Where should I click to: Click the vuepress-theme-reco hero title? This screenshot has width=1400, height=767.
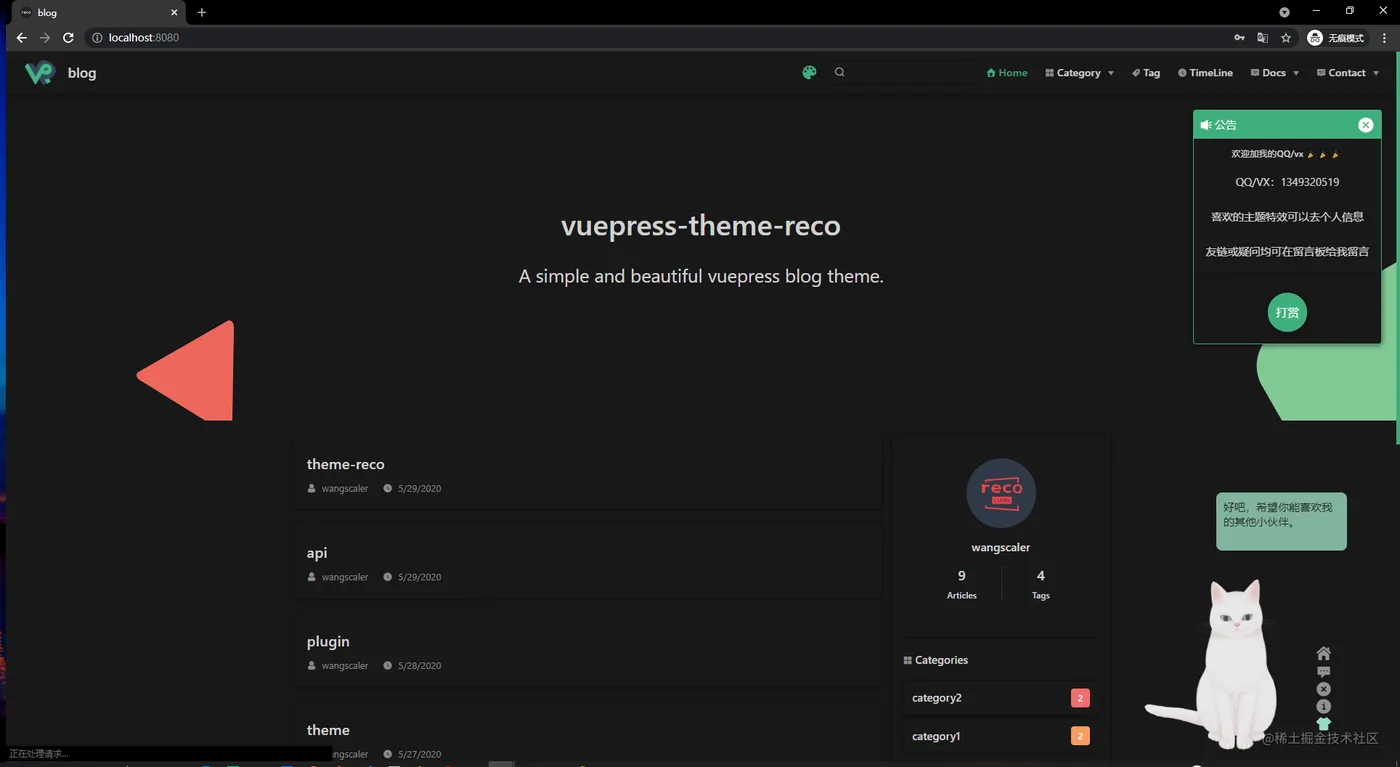tap(701, 226)
